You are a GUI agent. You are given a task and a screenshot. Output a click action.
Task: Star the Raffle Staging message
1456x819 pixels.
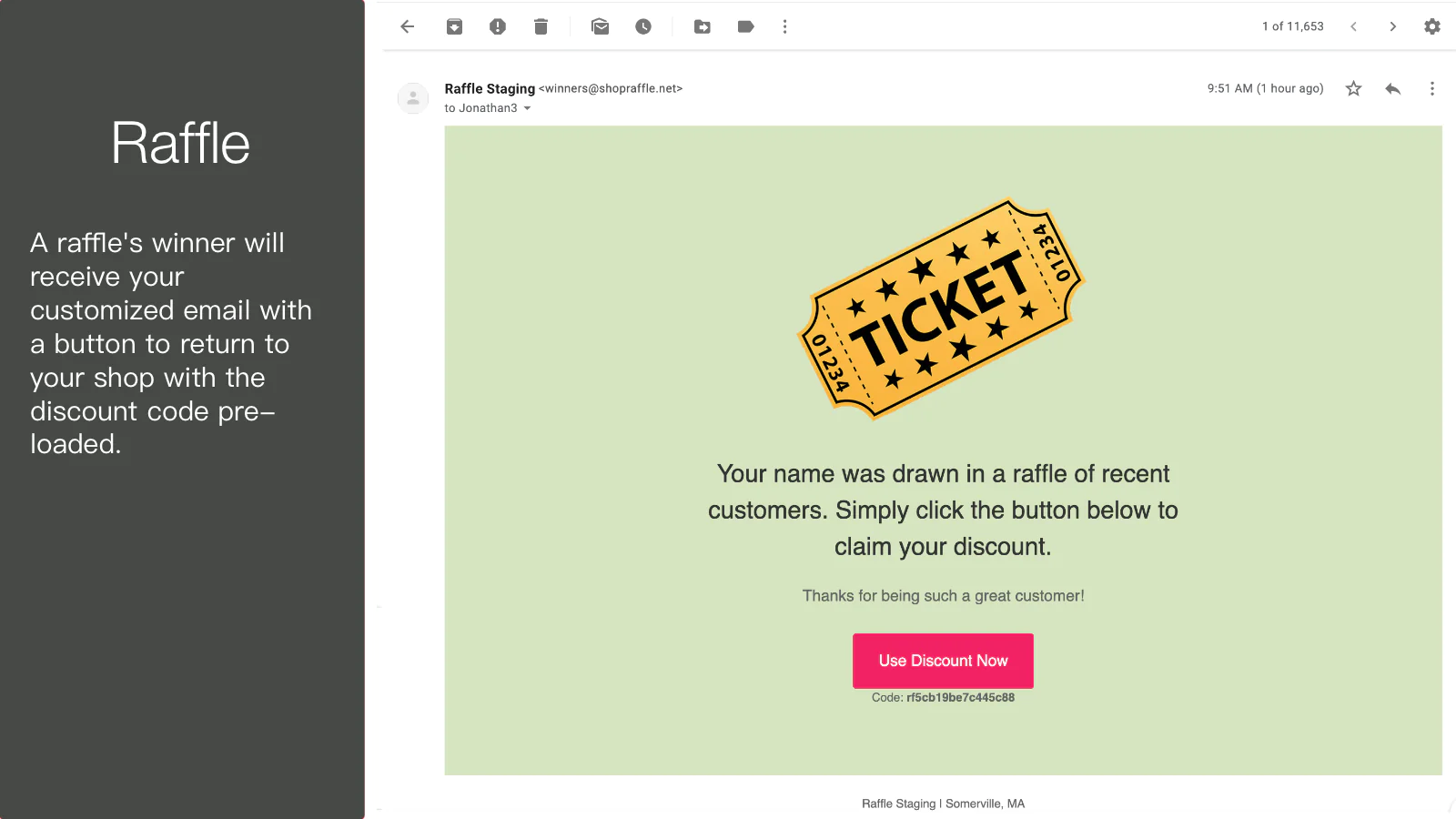1354,88
